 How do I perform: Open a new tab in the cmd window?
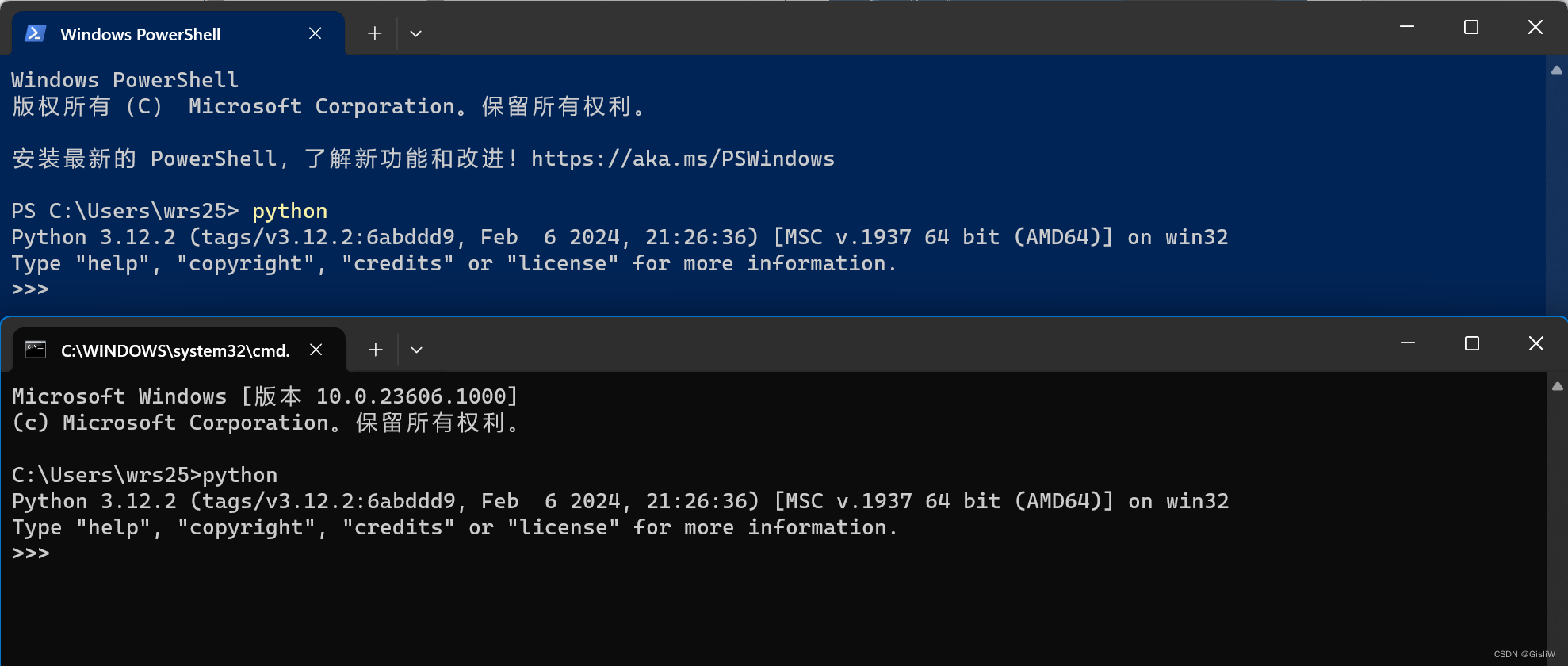coord(375,349)
